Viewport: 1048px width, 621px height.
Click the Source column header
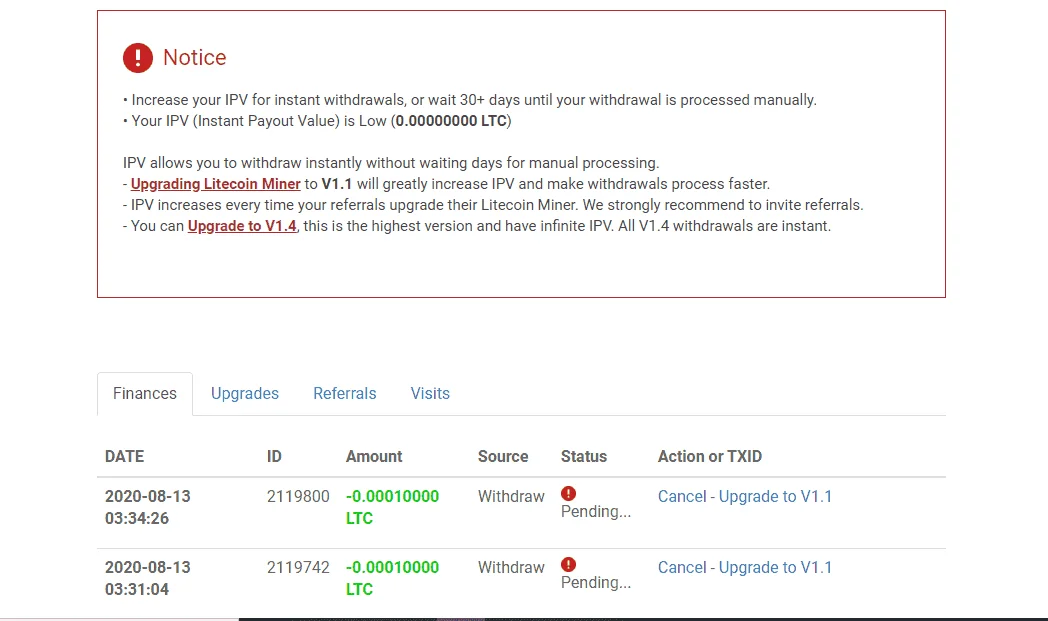point(503,457)
